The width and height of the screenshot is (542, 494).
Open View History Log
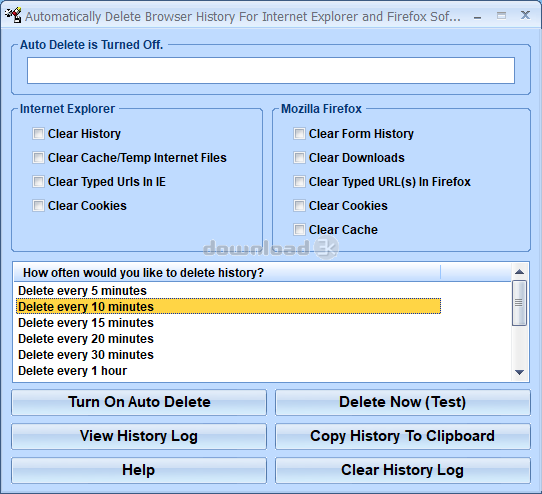(139, 436)
